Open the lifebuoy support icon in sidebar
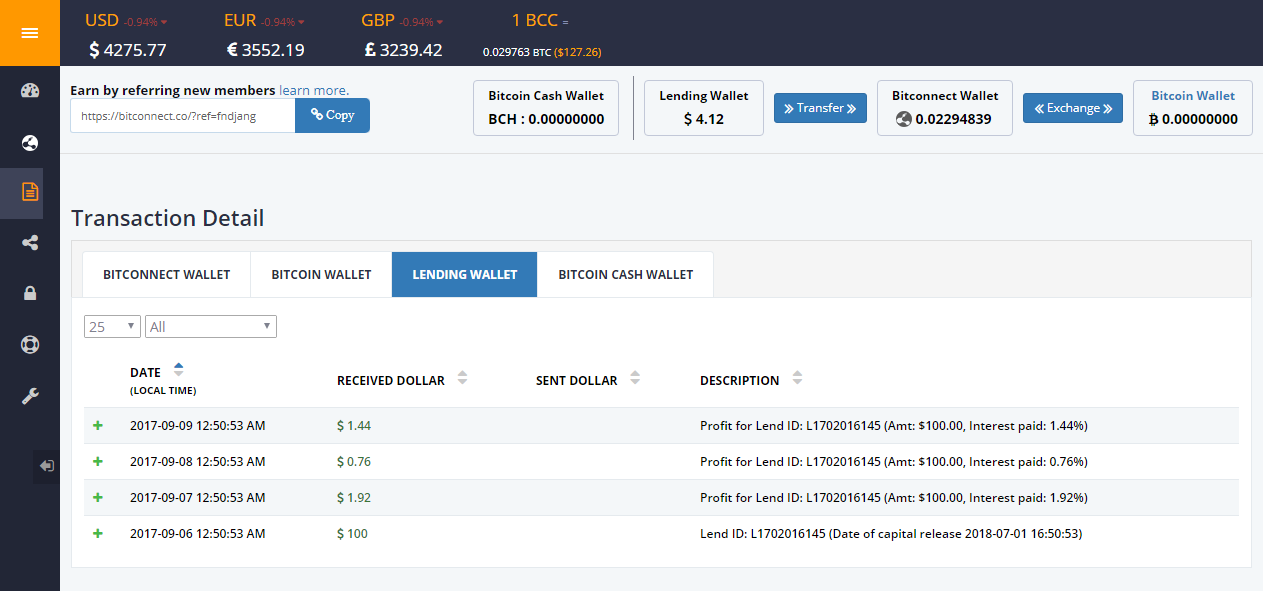Viewport: 1263px width, 591px height. (x=30, y=345)
